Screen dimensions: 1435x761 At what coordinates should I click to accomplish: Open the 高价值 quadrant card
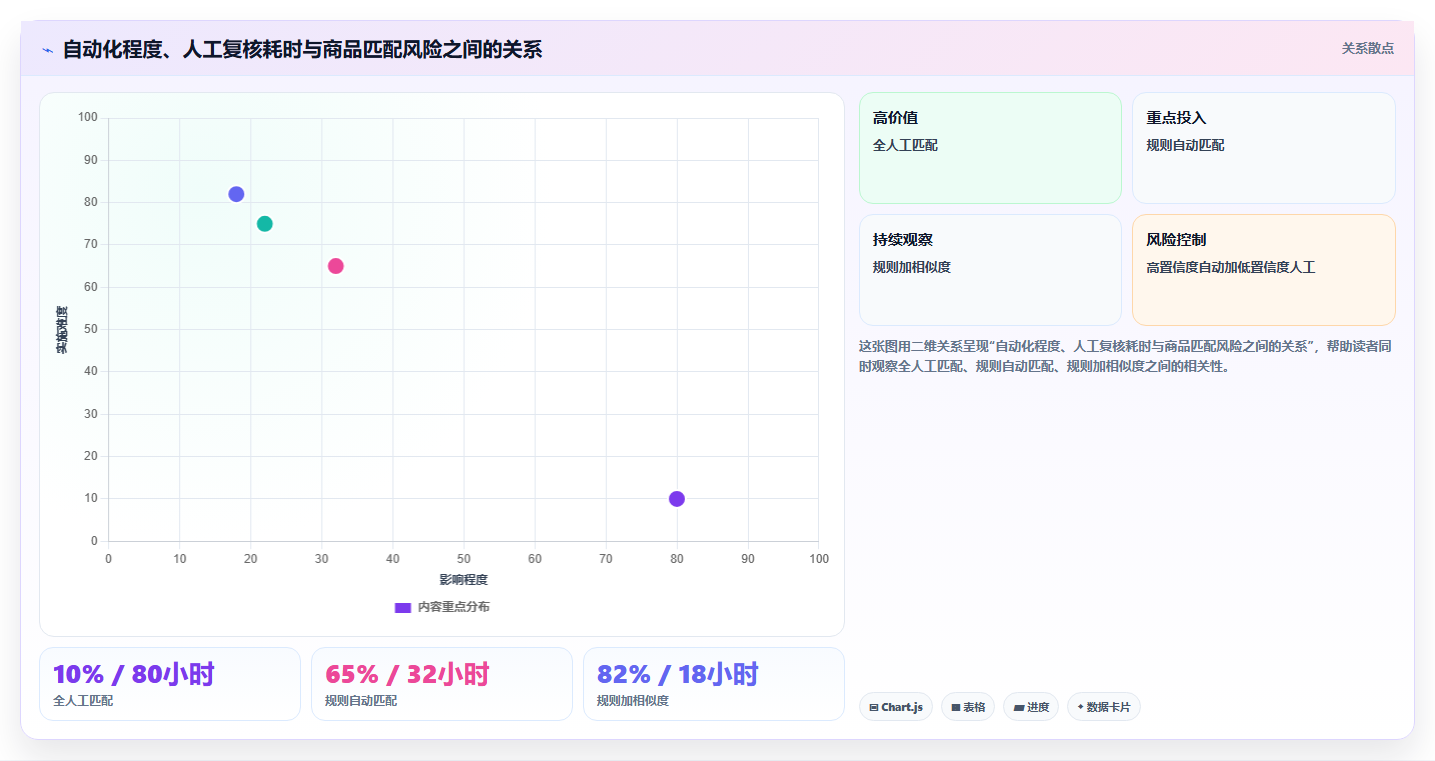[990, 148]
